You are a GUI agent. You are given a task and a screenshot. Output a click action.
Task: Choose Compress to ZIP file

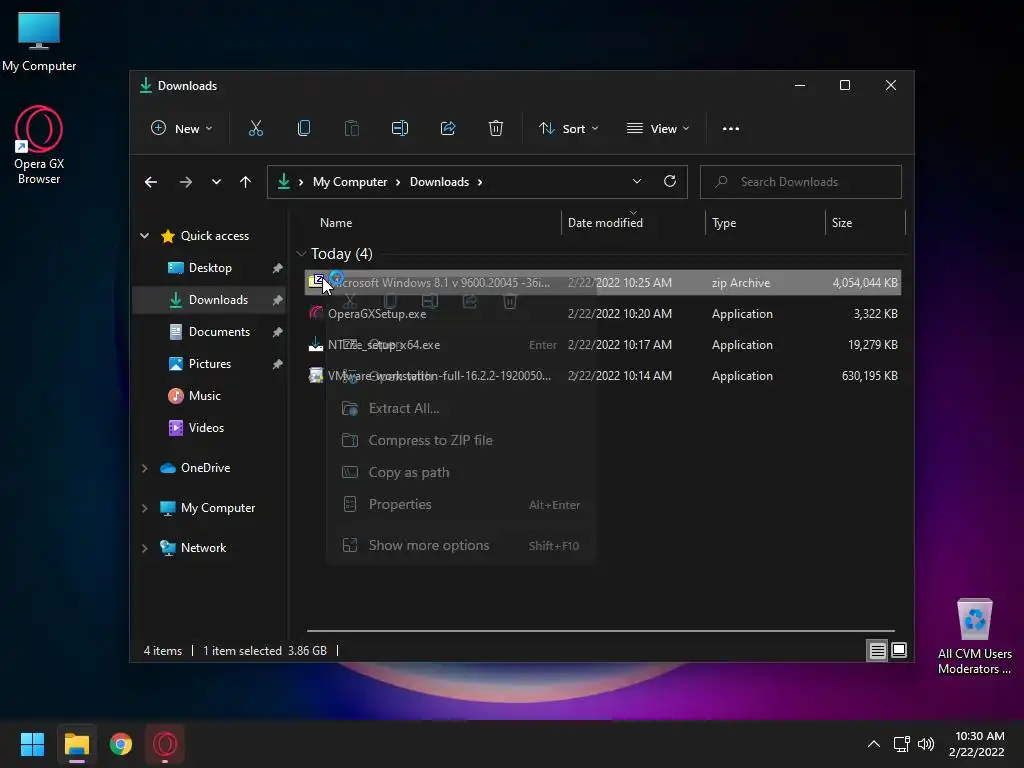pos(460,440)
